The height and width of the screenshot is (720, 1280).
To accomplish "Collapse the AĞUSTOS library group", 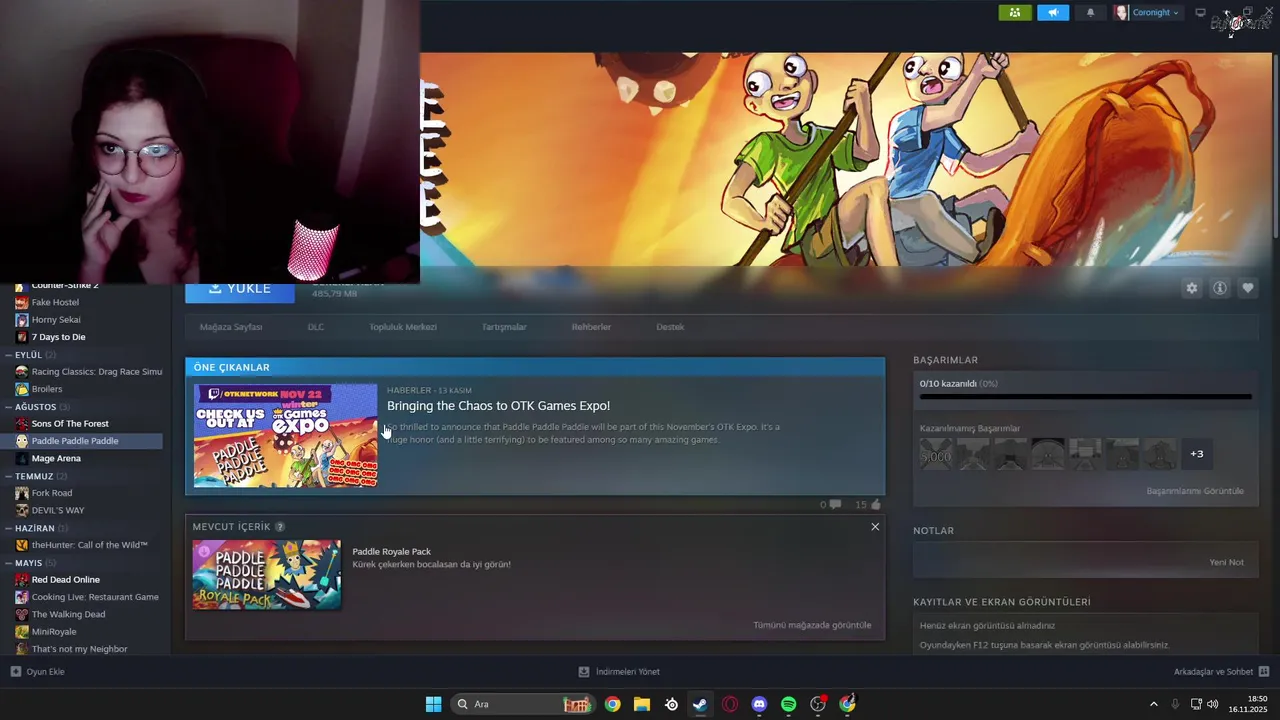I will [8, 407].
